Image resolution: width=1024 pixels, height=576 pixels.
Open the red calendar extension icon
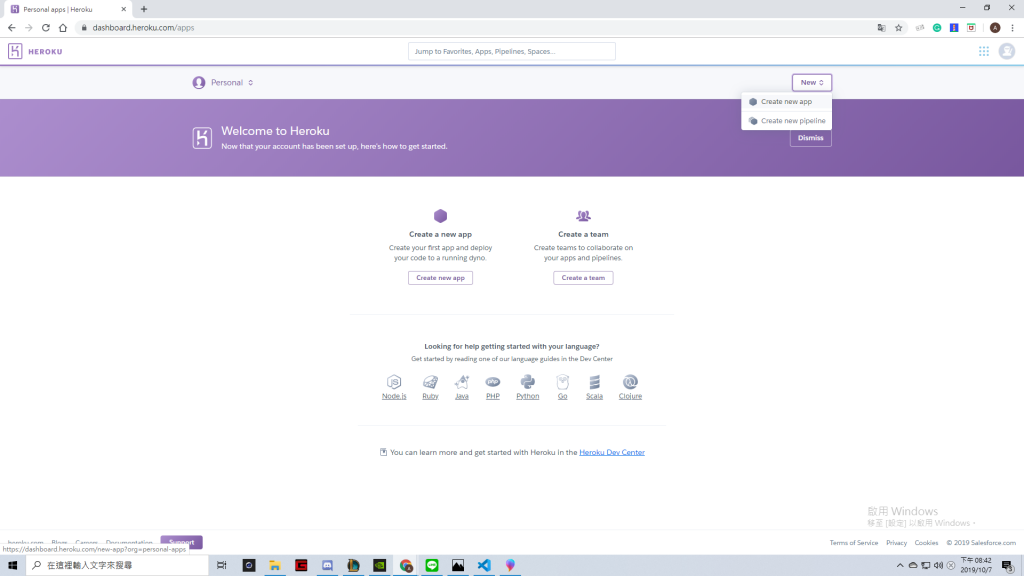971,27
